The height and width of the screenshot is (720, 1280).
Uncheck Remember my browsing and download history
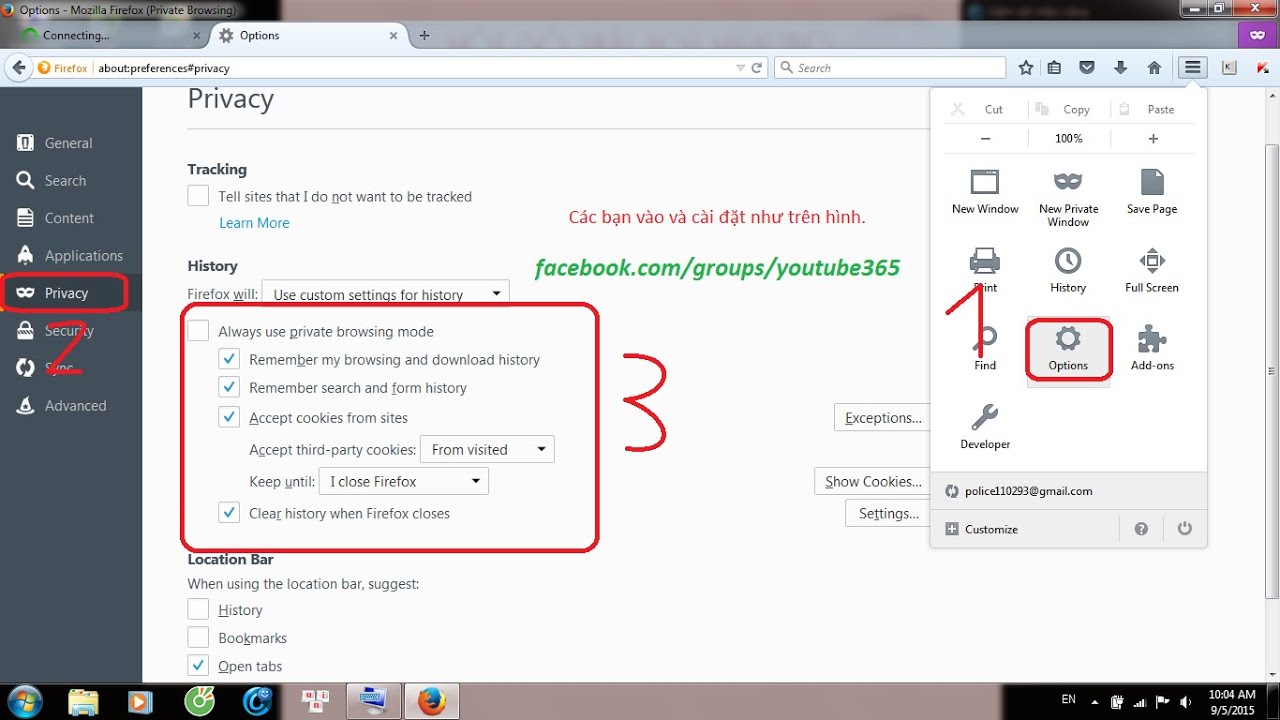(x=229, y=359)
